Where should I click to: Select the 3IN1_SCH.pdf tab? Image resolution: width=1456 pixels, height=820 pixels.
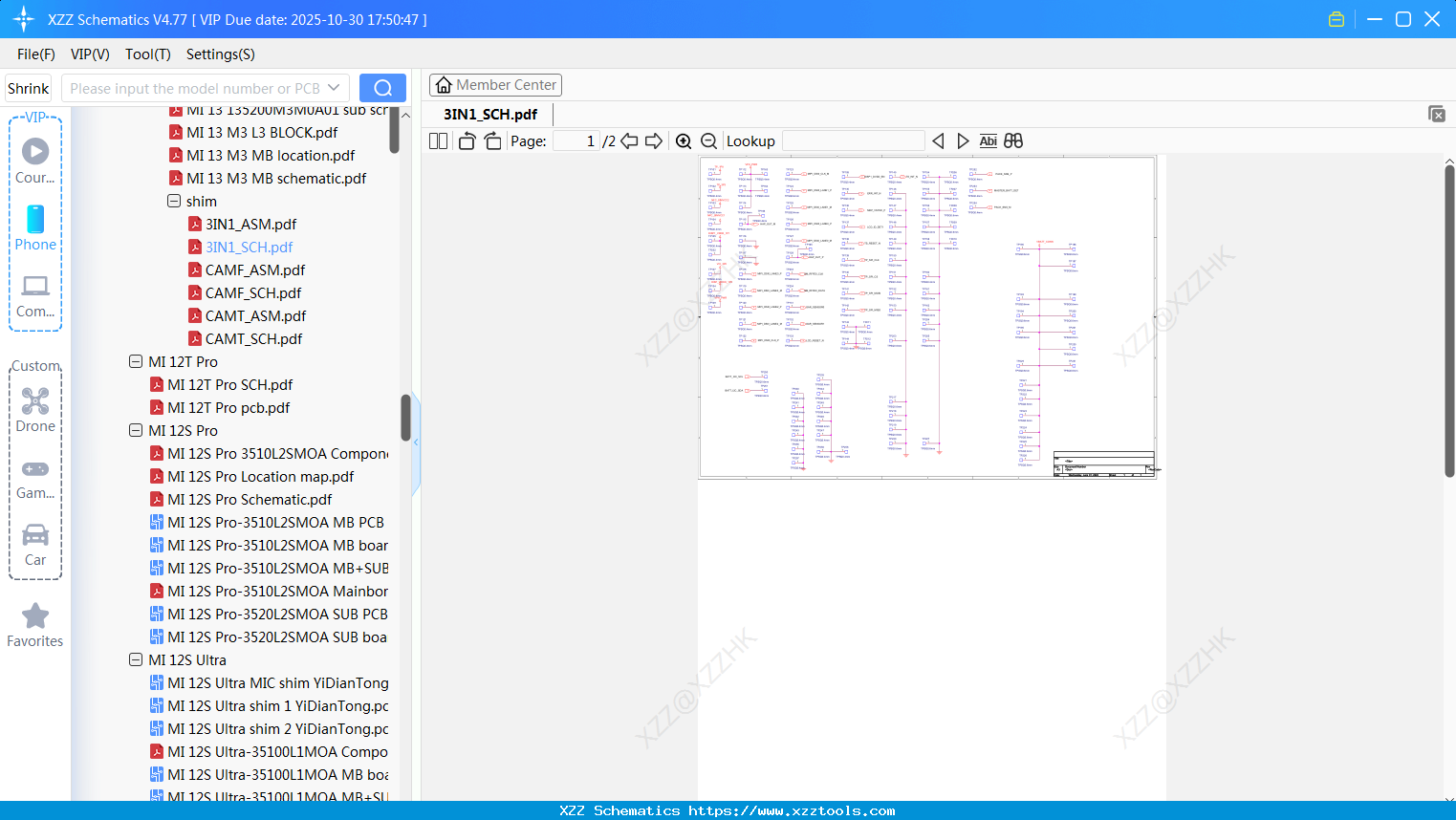tap(490, 114)
